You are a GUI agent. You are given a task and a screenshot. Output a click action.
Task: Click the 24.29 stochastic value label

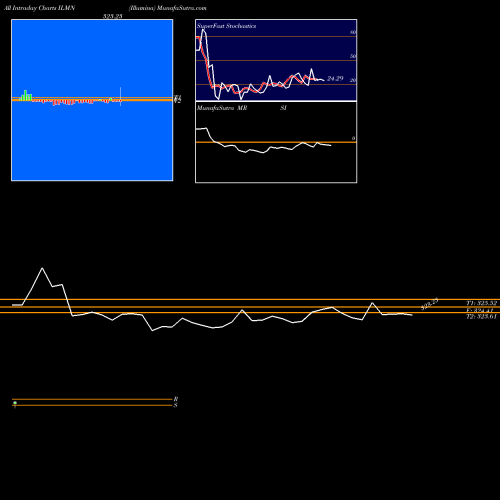pos(335,79)
